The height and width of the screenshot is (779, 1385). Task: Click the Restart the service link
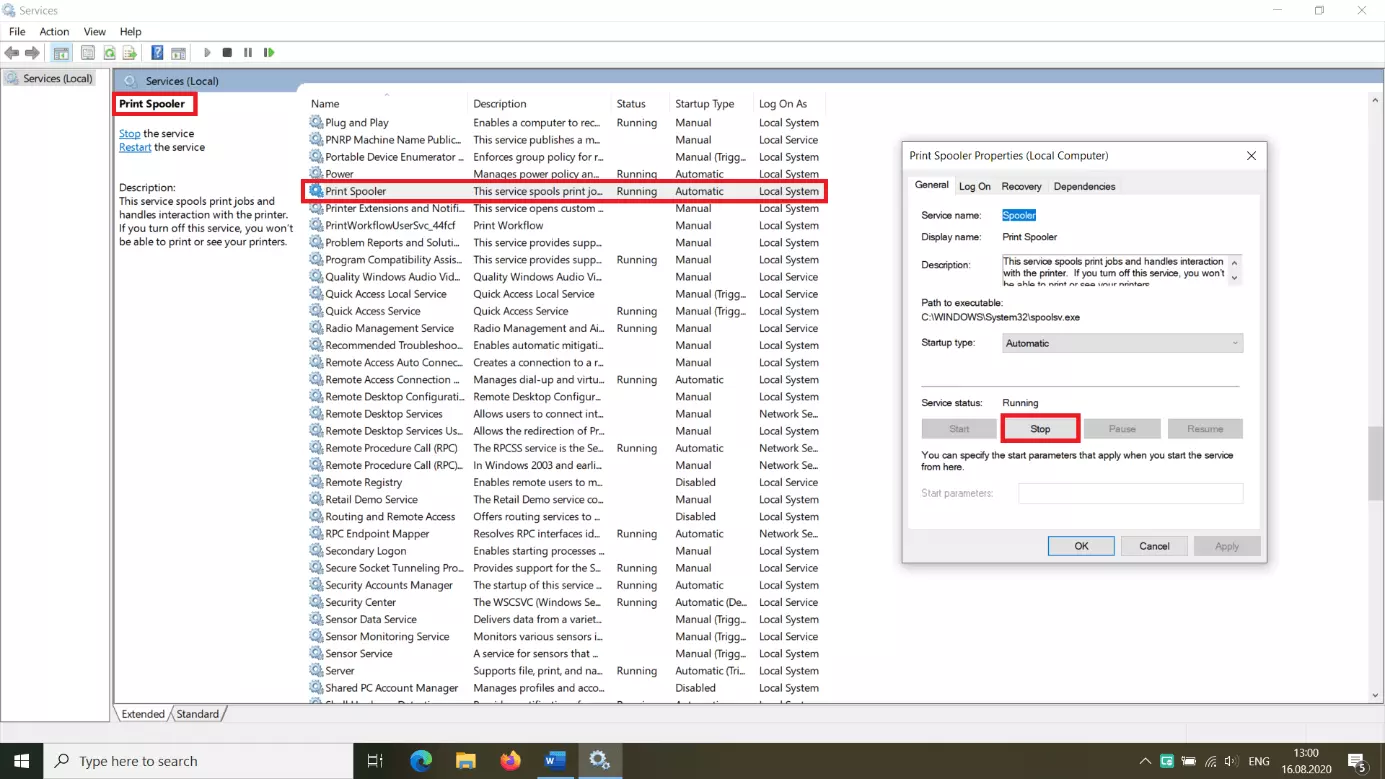pyautogui.click(x=135, y=147)
